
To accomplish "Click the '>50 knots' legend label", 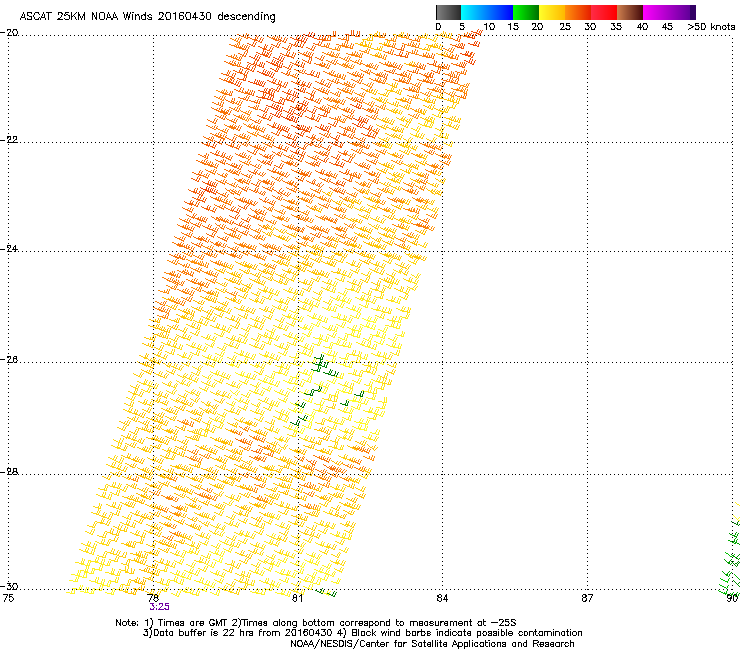I will click(711, 27).
